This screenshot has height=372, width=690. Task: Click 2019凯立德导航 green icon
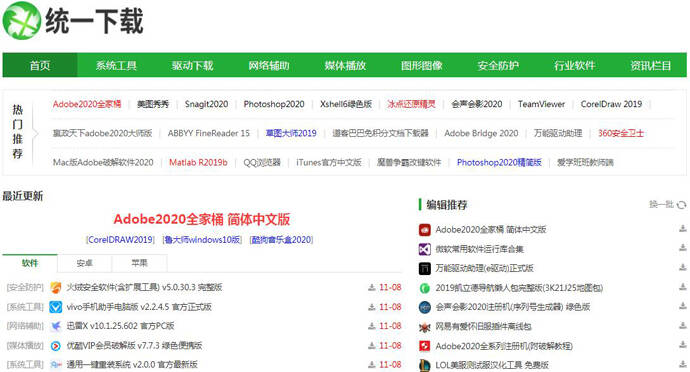click(x=425, y=288)
